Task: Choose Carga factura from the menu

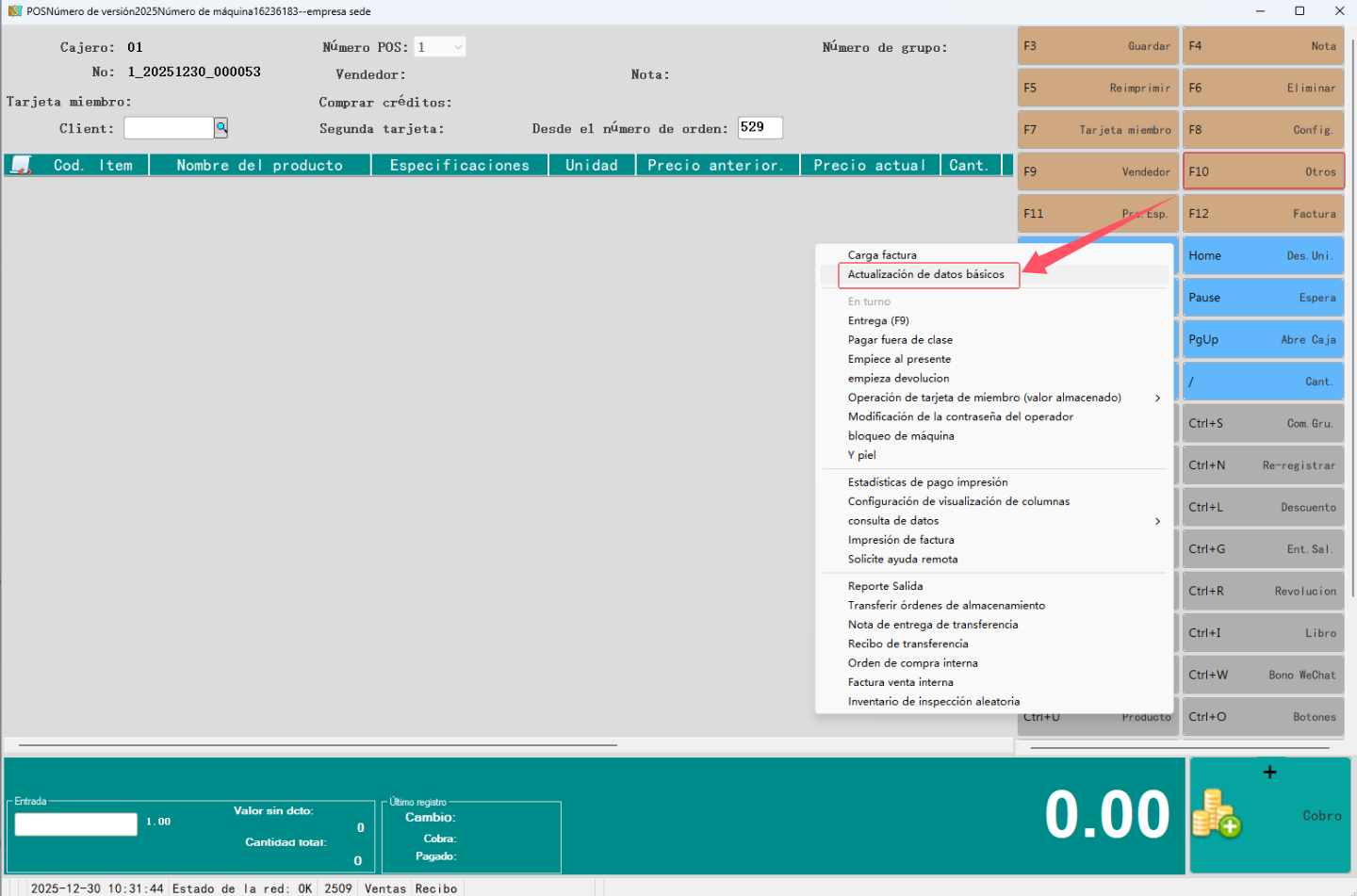Action: (x=882, y=255)
